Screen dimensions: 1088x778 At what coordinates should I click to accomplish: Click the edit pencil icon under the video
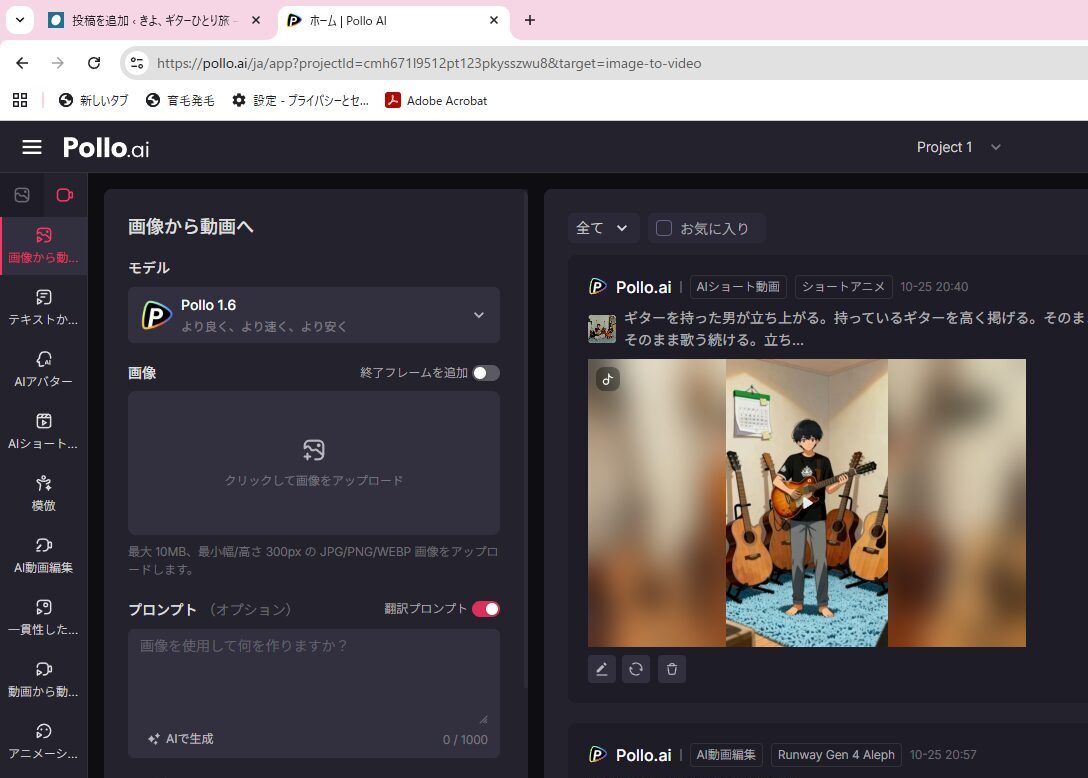pos(602,669)
